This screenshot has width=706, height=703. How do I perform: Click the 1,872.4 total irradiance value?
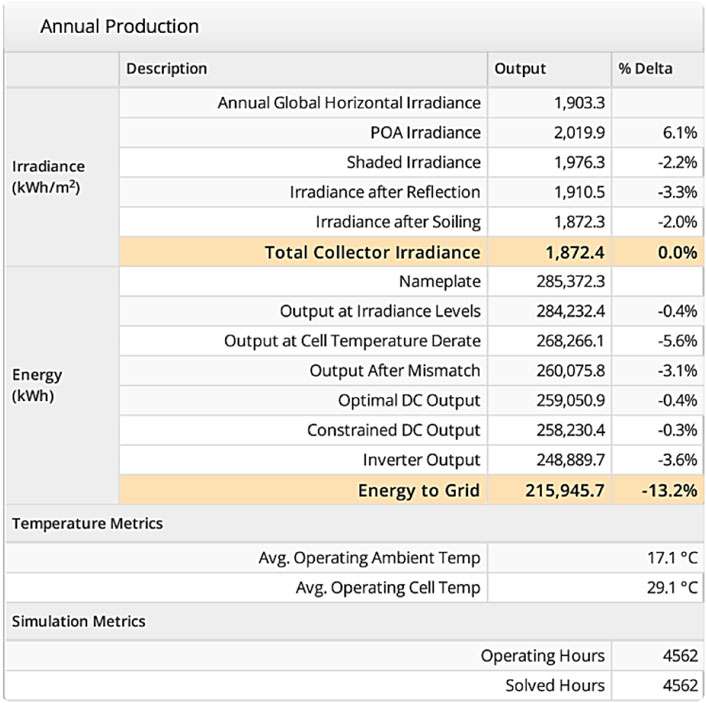coord(575,252)
